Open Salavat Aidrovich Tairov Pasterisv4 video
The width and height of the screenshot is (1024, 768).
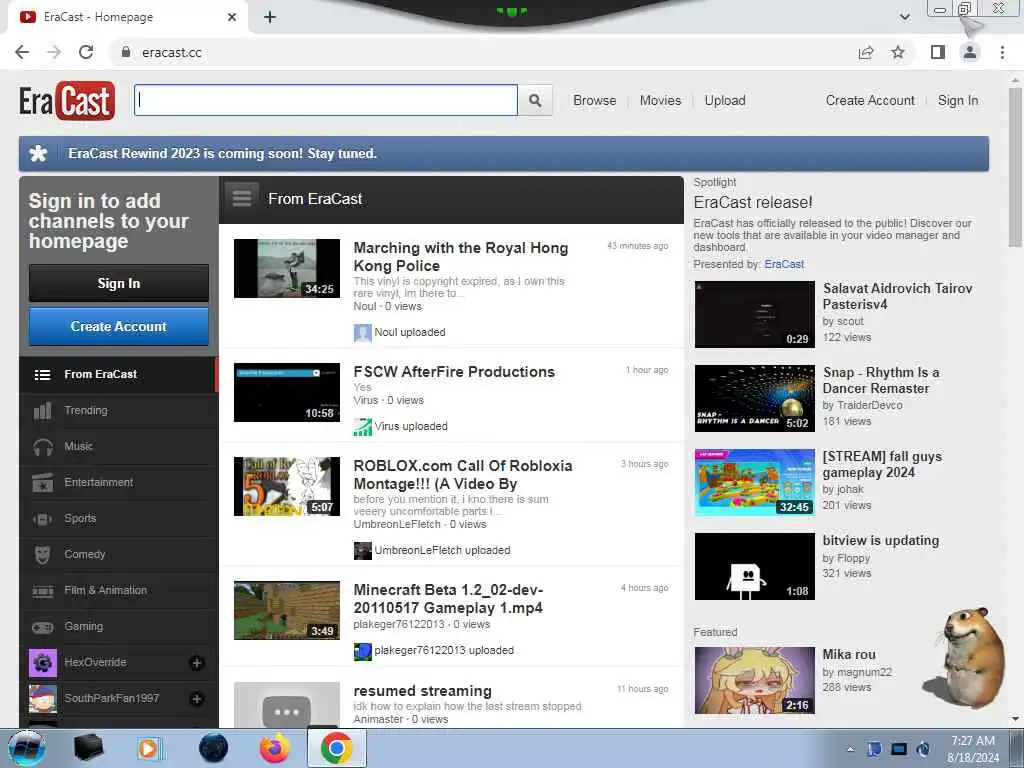897,296
